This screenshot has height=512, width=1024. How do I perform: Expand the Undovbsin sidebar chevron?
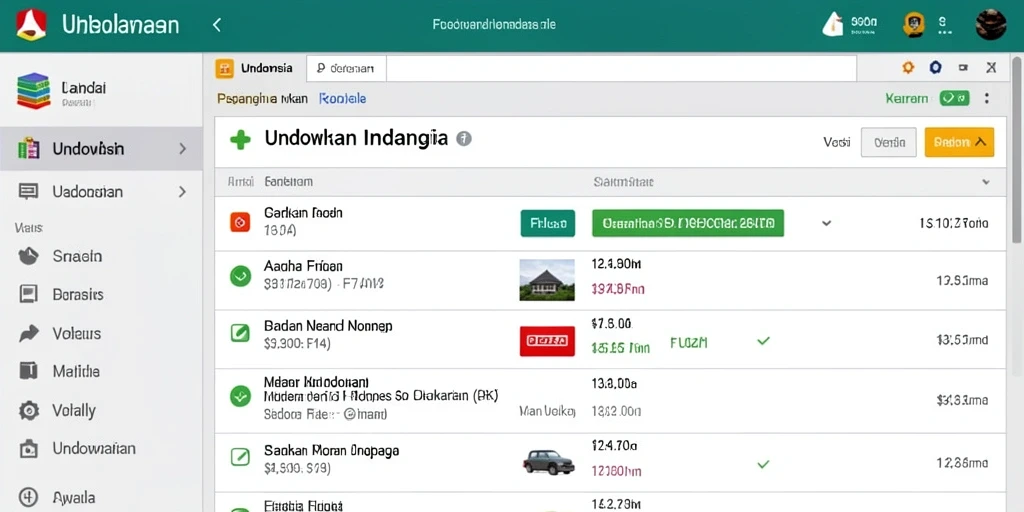click(182, 149)
